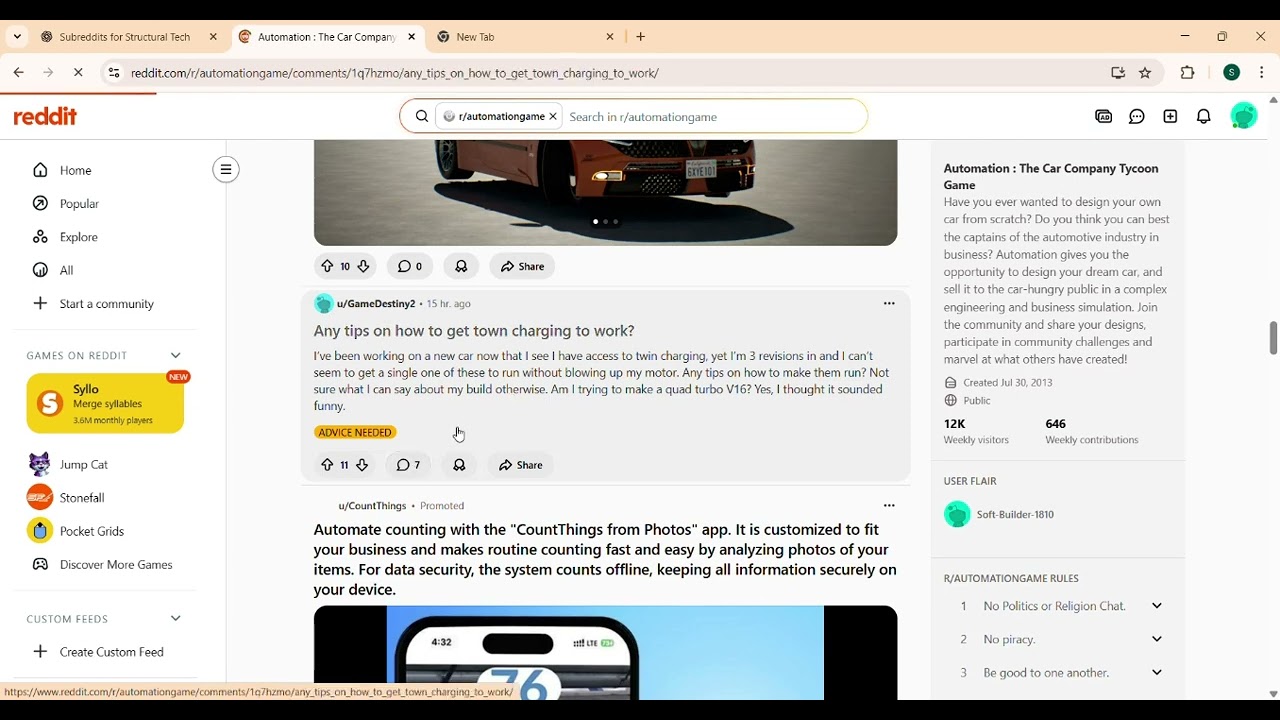Image resolution: width=1280 pixels, height=720 pixels.
Task: Click the Create post plus icon
Action: pos(1170,117)
